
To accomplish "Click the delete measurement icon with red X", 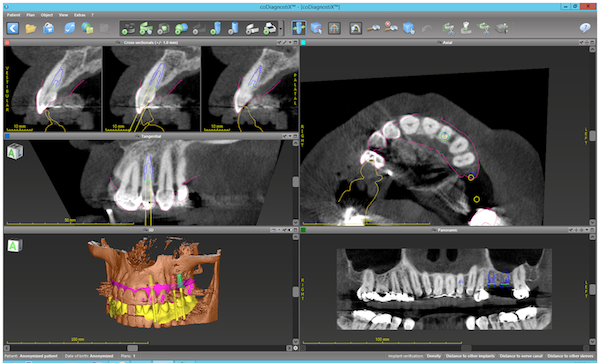I will 391,28.
